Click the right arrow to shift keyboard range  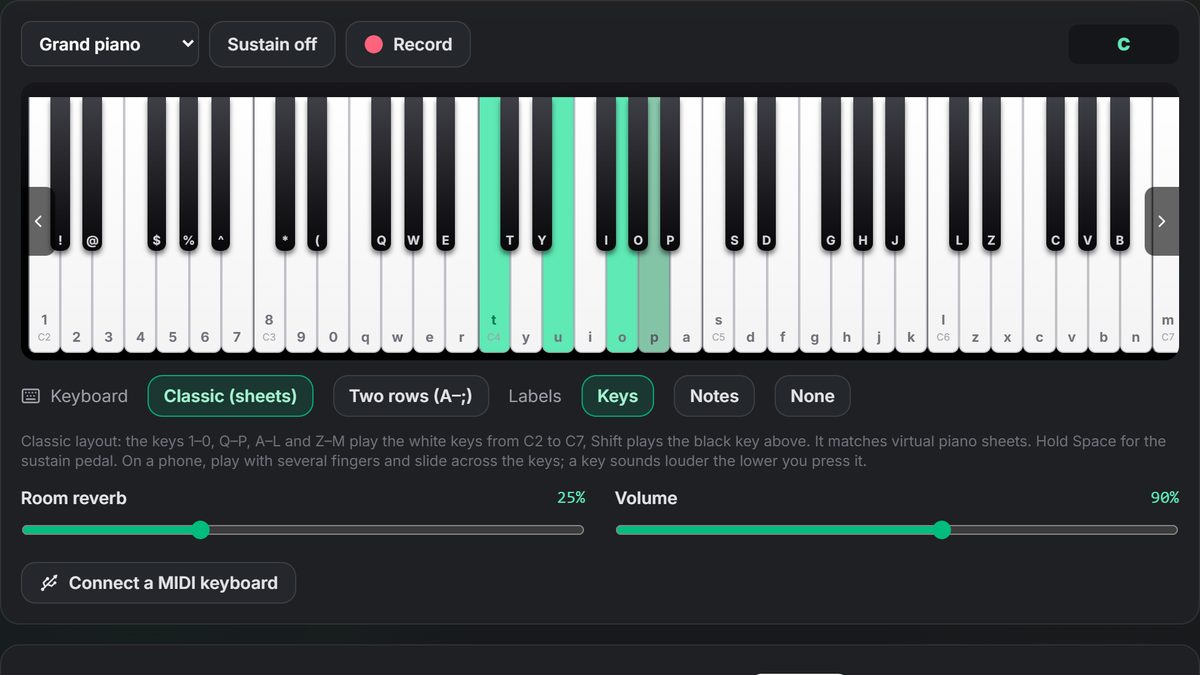[x=1162, y=221]
